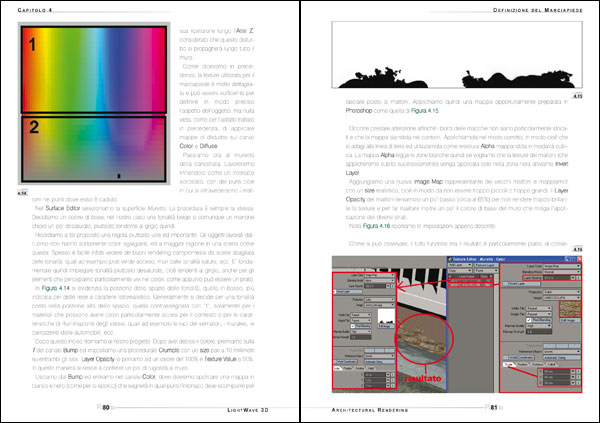
Task: Select second layer row in Texture Editor list
Action: pos(471,285)
